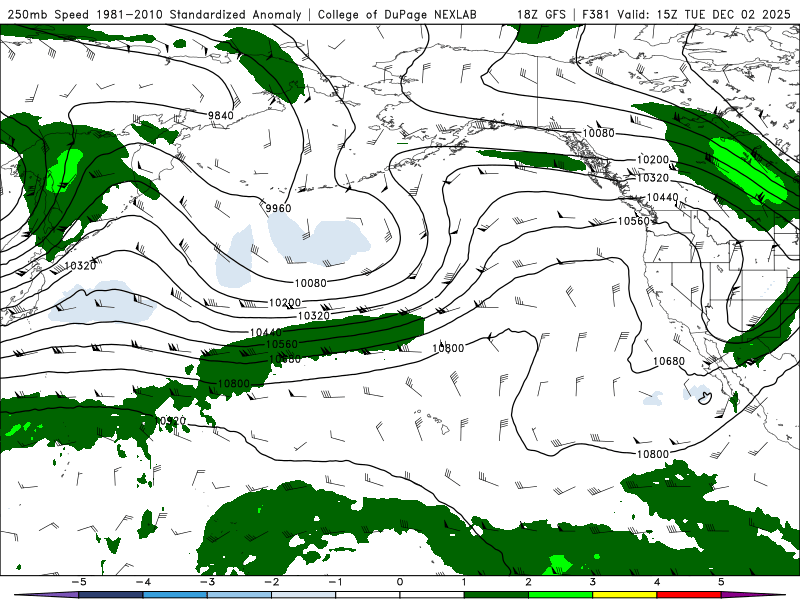Image resolution: width=800 pixels, height=600 pixels.
Task: Click the '-5' colorbar tick label
Action: (x=79, y=582)
